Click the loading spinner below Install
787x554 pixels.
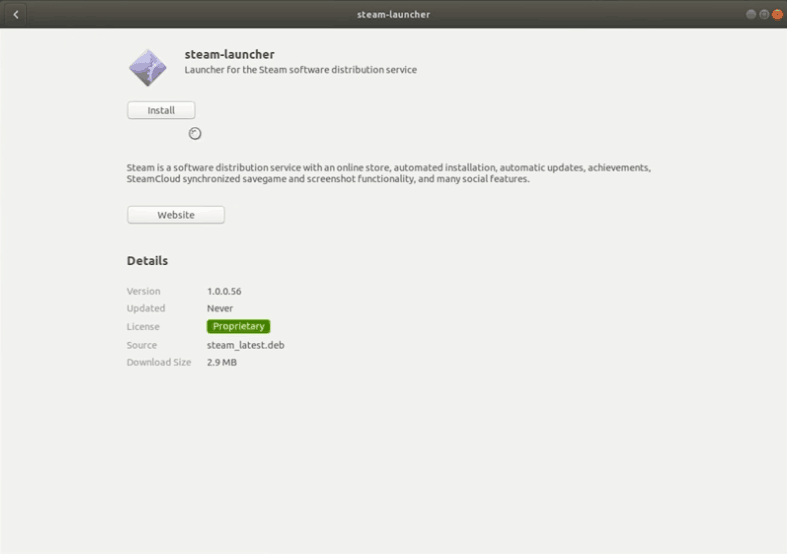tap(195, 133)
